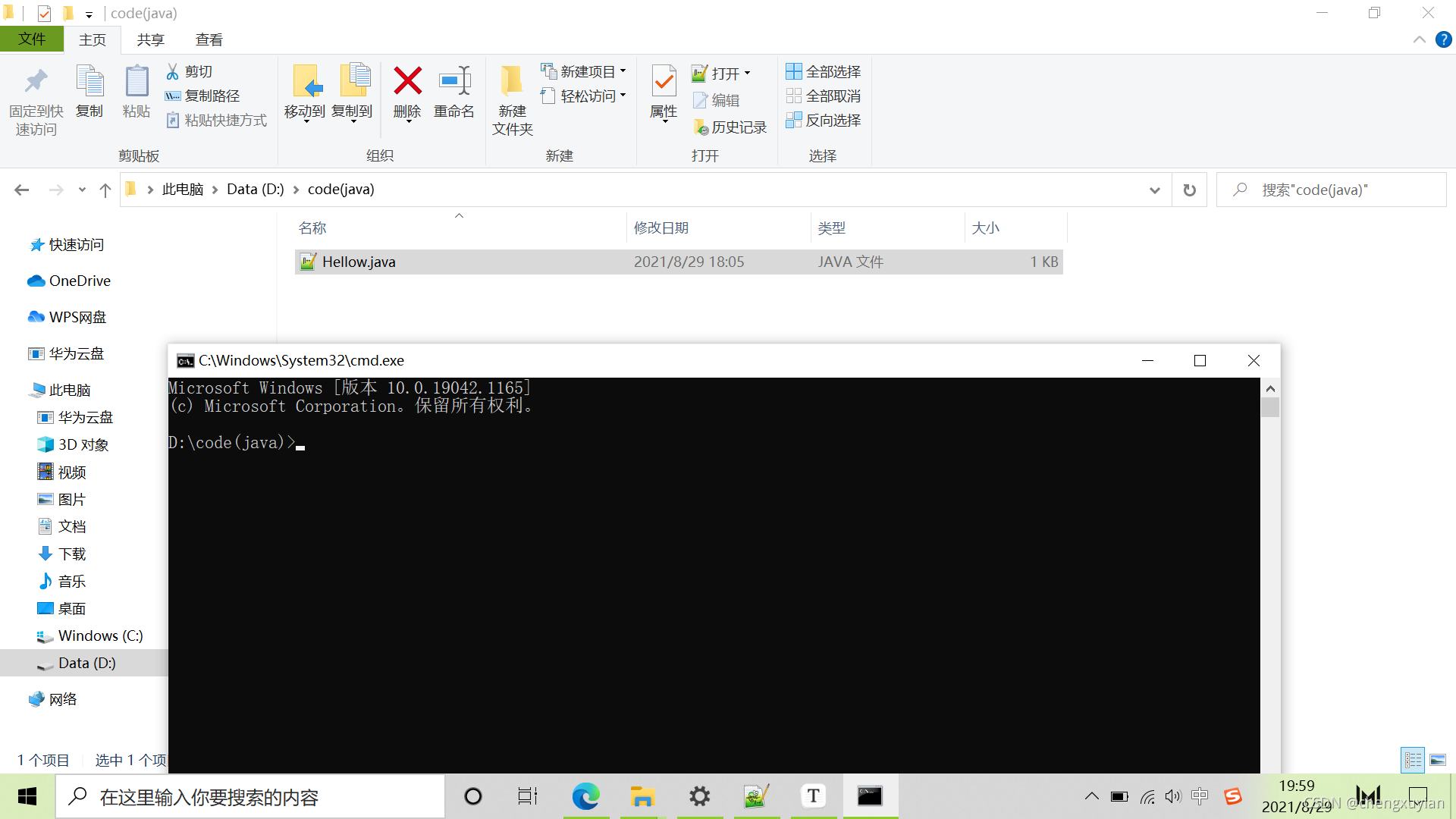
Task: Open the address bar dropdown chevron
Action: [1154, 190]
